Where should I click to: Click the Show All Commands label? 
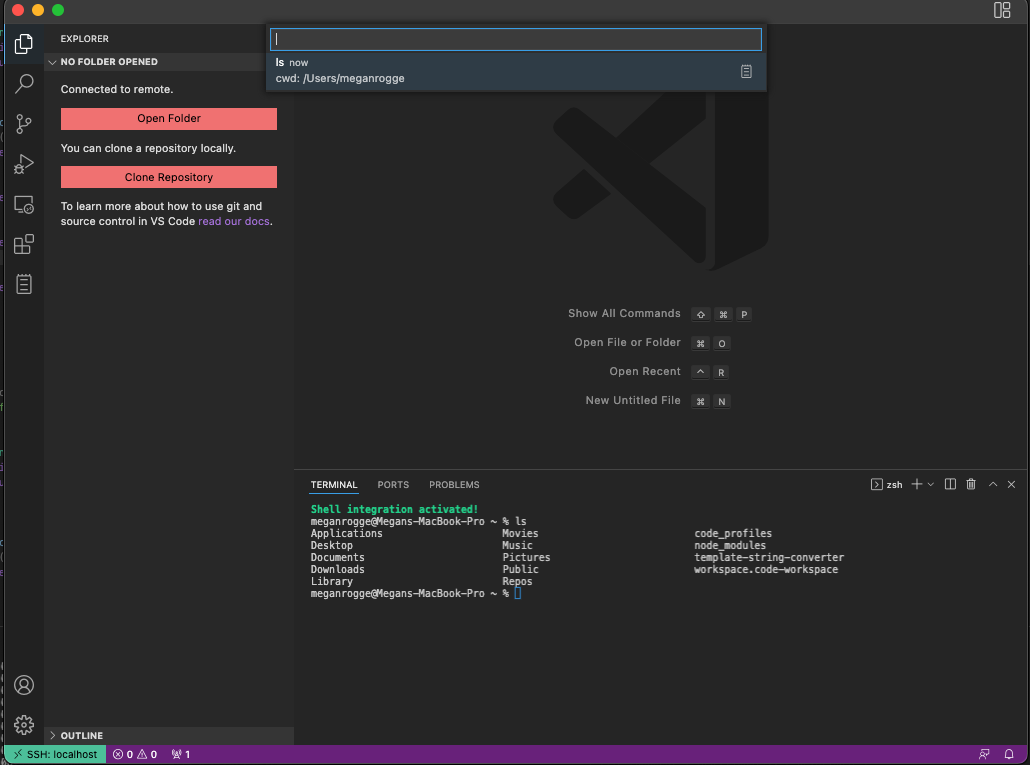point(624,313)
